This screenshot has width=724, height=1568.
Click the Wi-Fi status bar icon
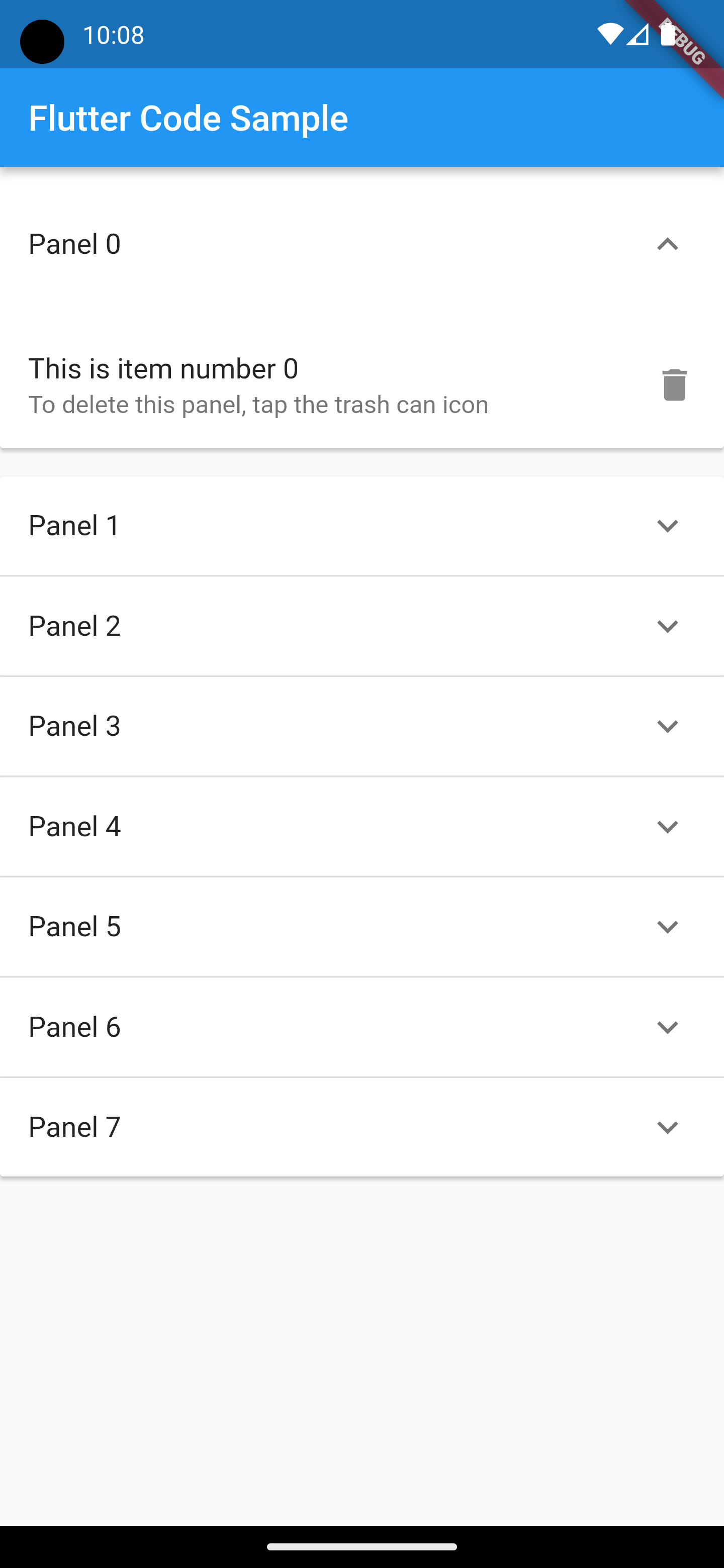point(609,35)
